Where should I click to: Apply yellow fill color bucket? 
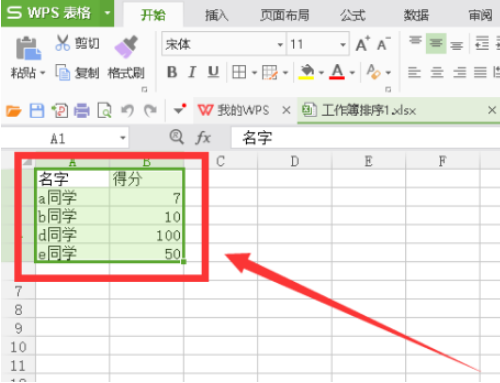point(307,72)
